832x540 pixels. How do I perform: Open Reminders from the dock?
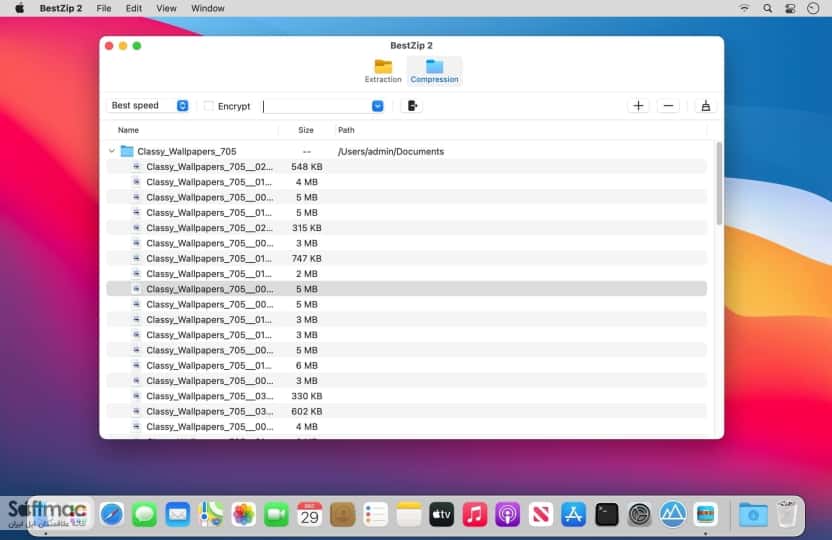pyautogui.click(x=376, y=514)
